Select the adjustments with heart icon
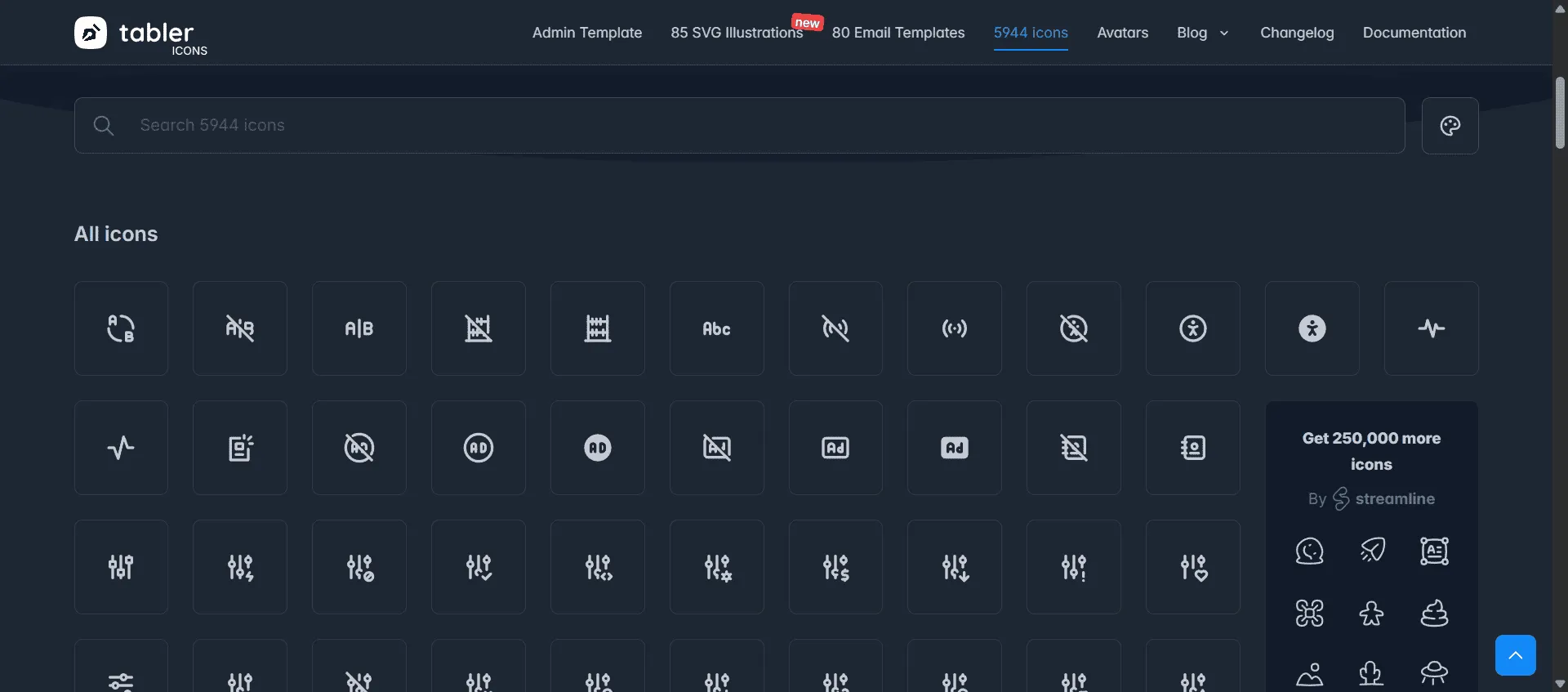1568x692 pixels. 1193,567
